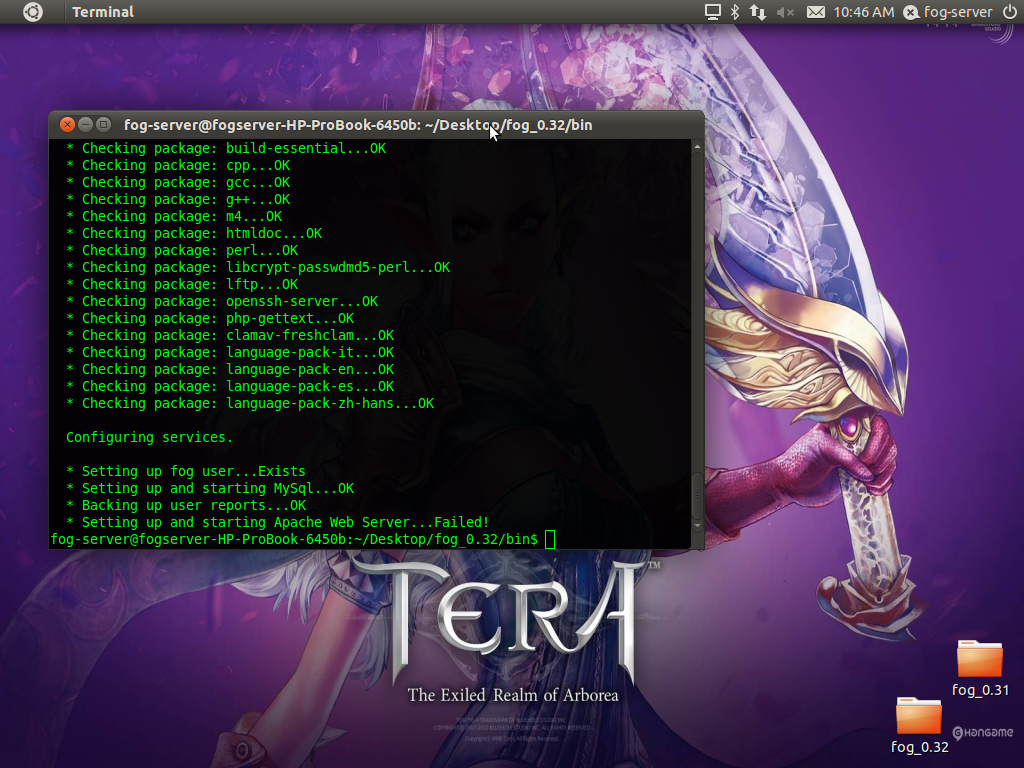The width and height of the screenshot is (1024, 768).
Task: Open the muted volume indicator
Action: coord(785,12)
